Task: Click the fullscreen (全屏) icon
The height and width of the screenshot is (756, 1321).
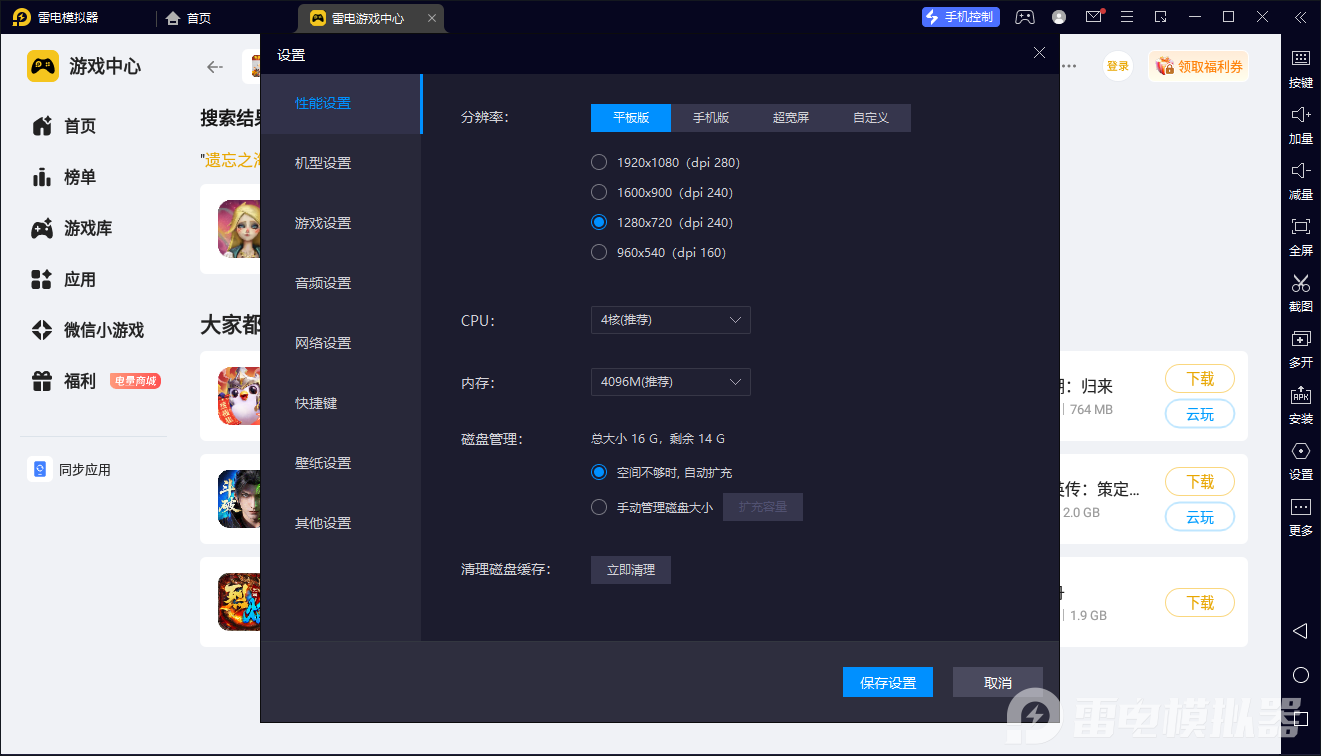Action: click(1300, 227)
